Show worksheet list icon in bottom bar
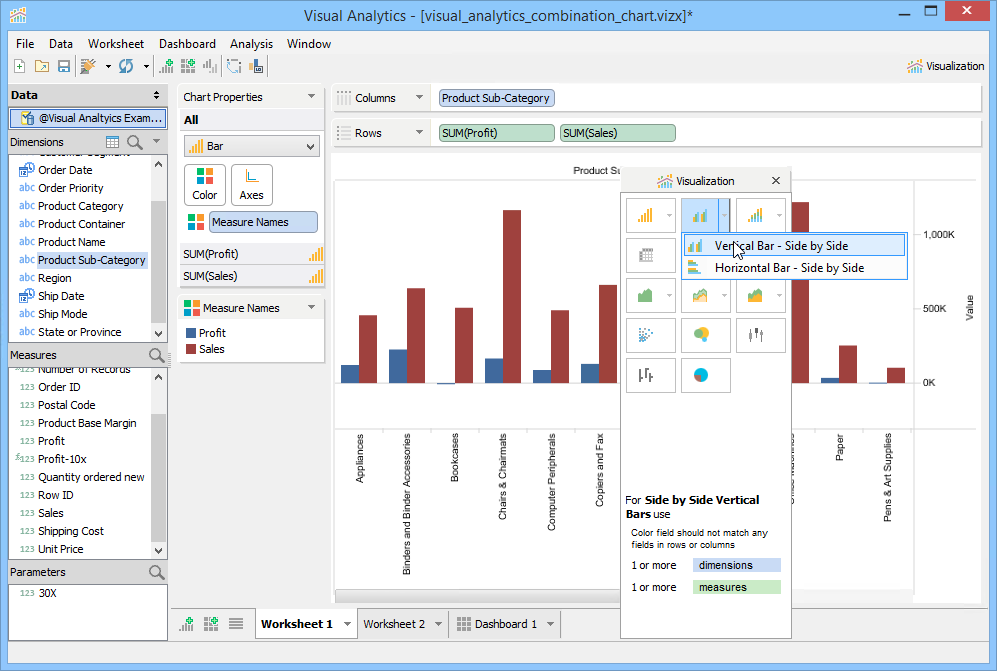Screen dimensions: 997x671 [x=236, y=624]
